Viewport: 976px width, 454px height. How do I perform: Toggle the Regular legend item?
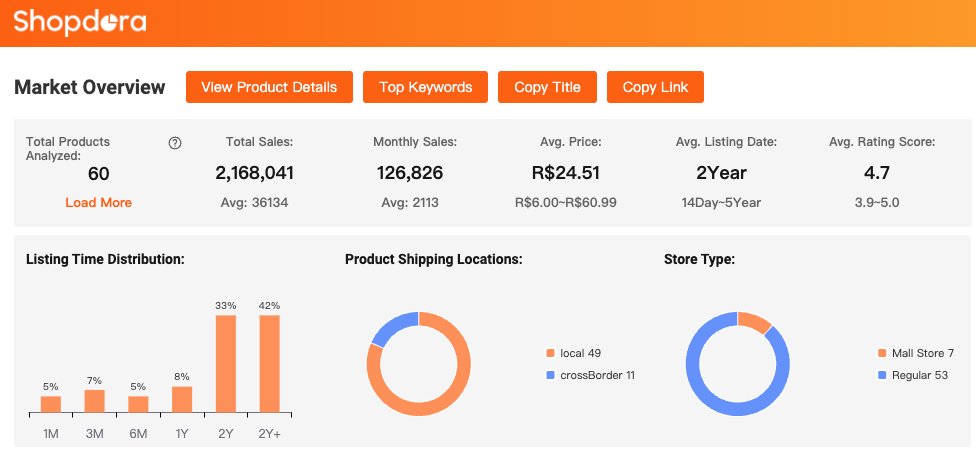click(912, 375)
